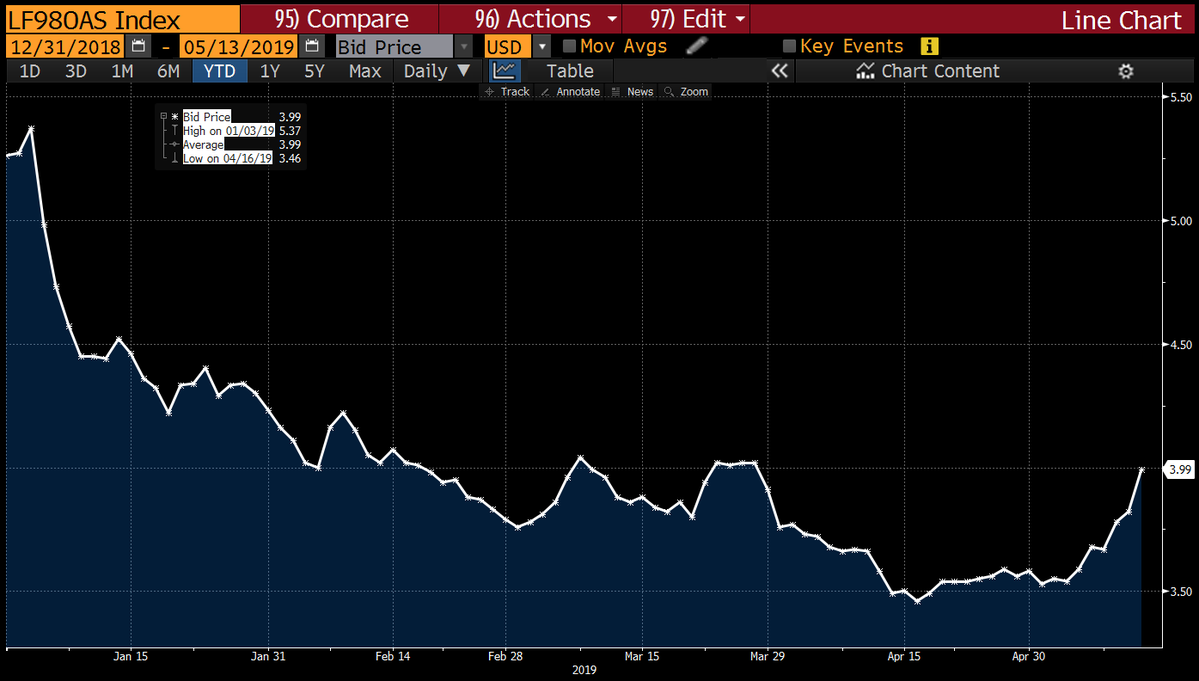
Task: Click the 5.50 y-axis label
Action: [1181, 97]
